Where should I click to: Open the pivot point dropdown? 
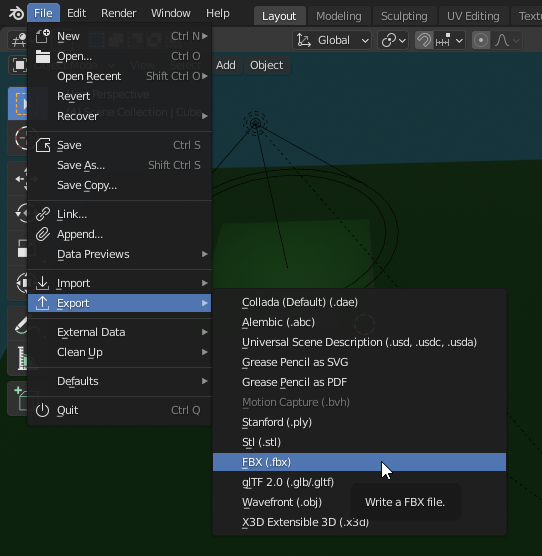393,40
